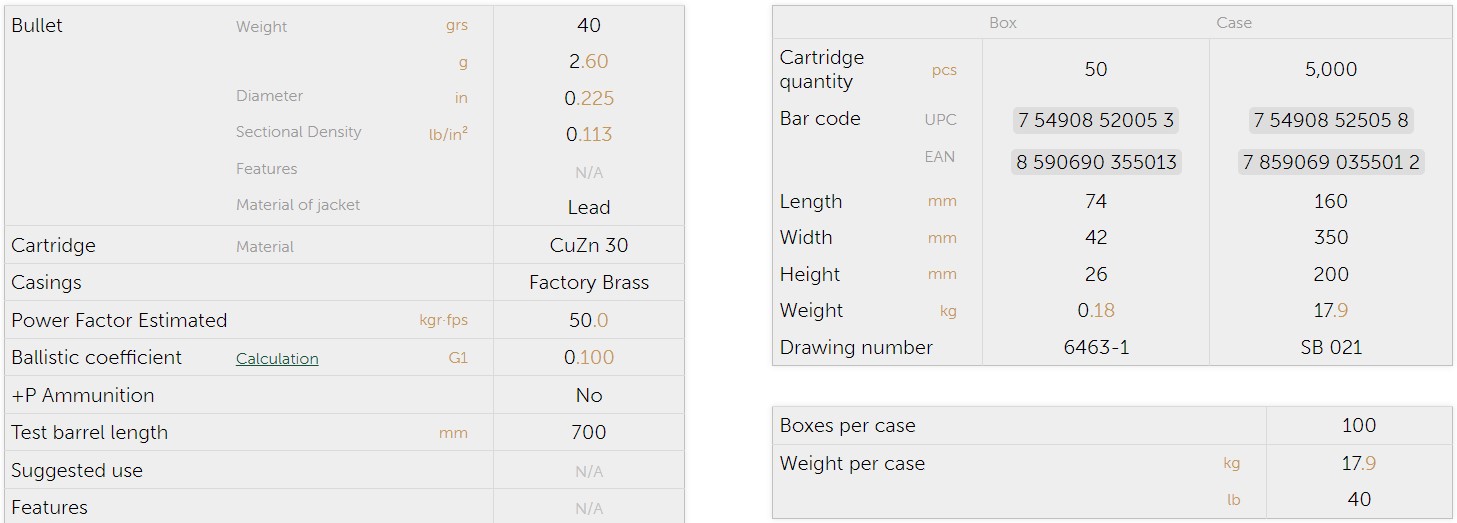Viewport: 1457px width, 523px height.
Task: Click the Box column header
Action: pos(1002,23)
